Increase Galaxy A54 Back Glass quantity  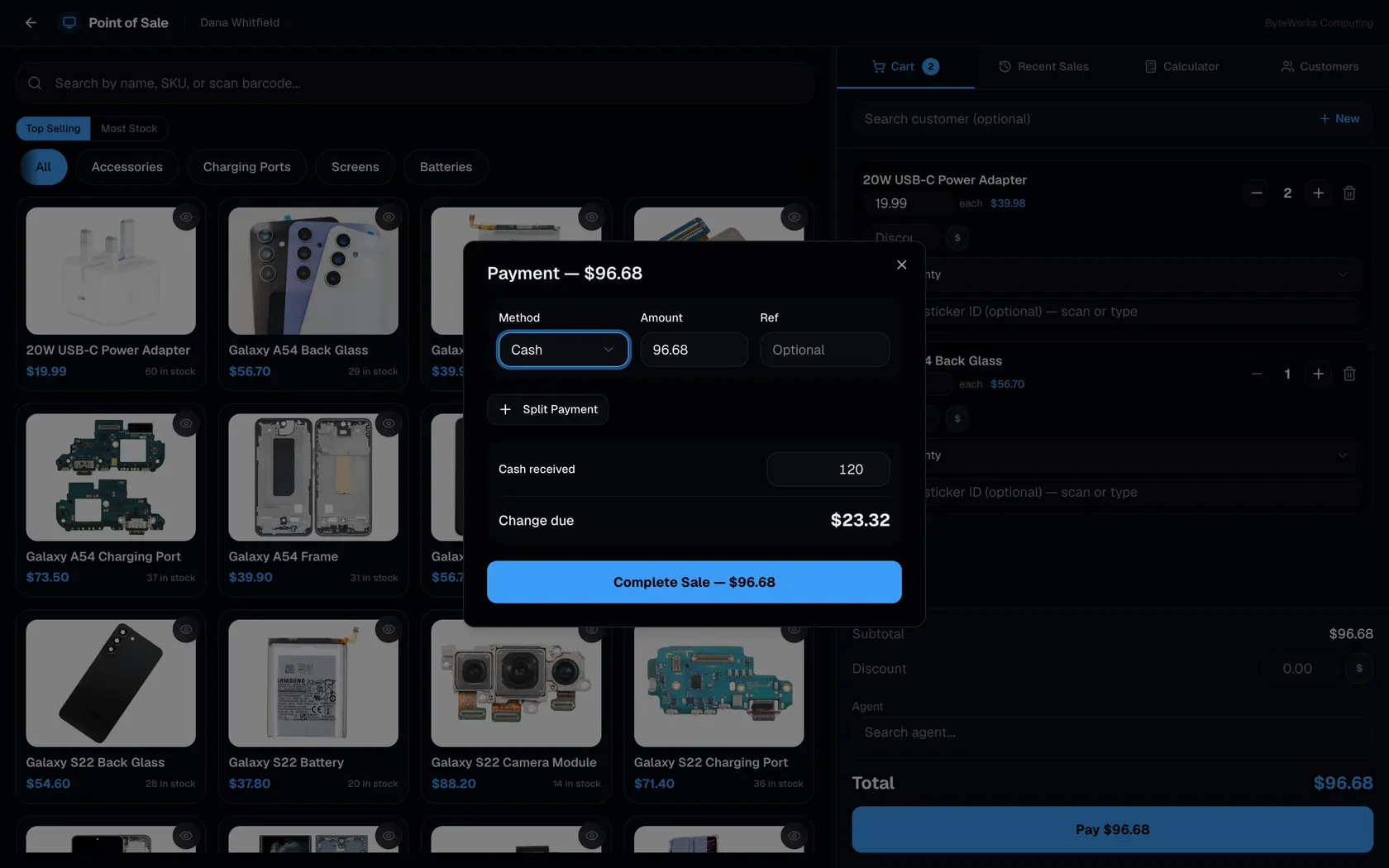[1318, 374]
